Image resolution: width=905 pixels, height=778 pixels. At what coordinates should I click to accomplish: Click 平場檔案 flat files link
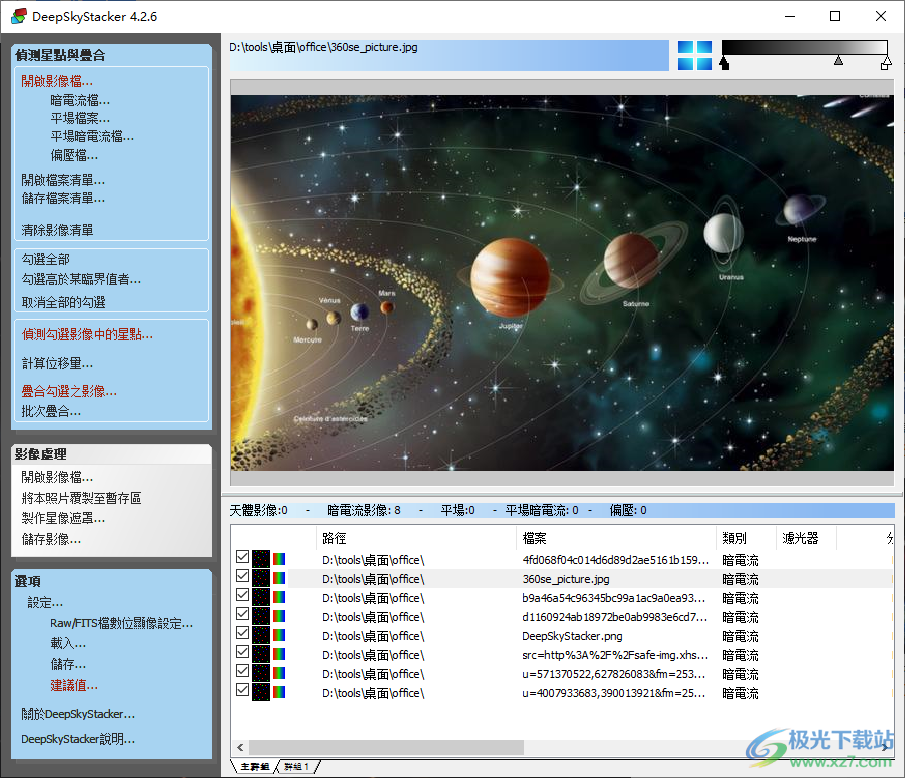pos(80,118)
